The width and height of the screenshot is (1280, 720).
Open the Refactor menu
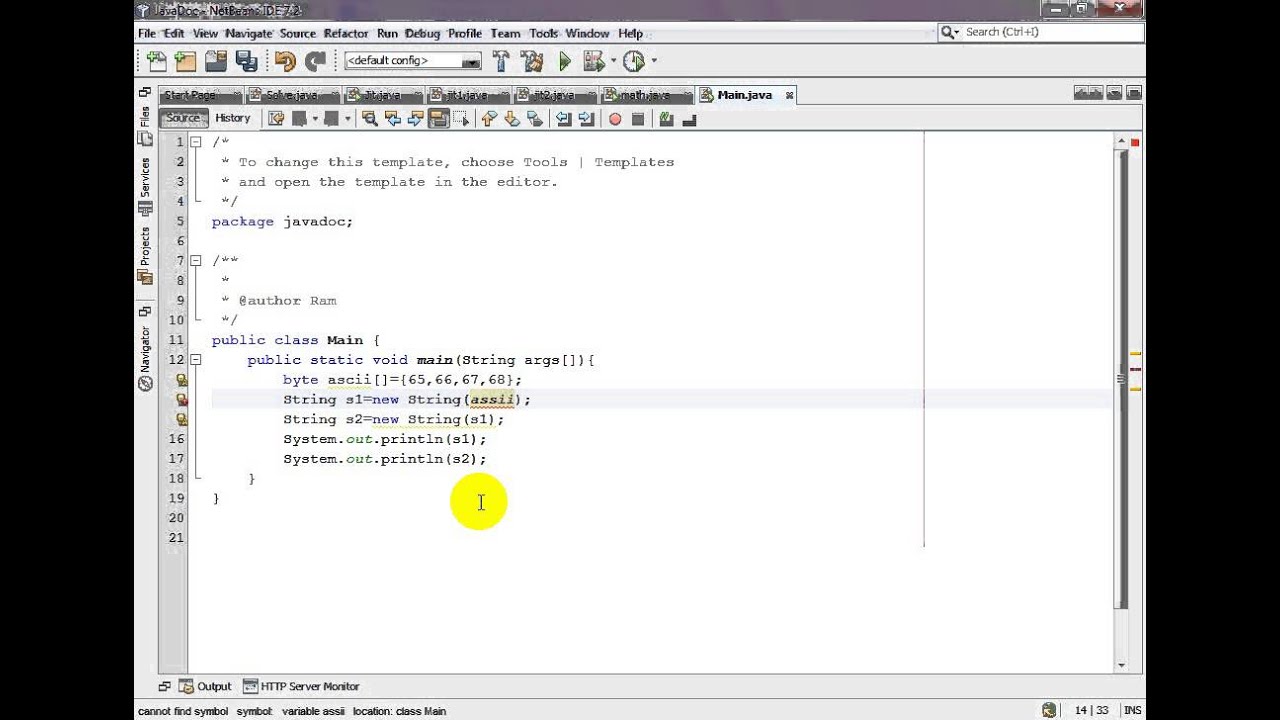[346, 33]
